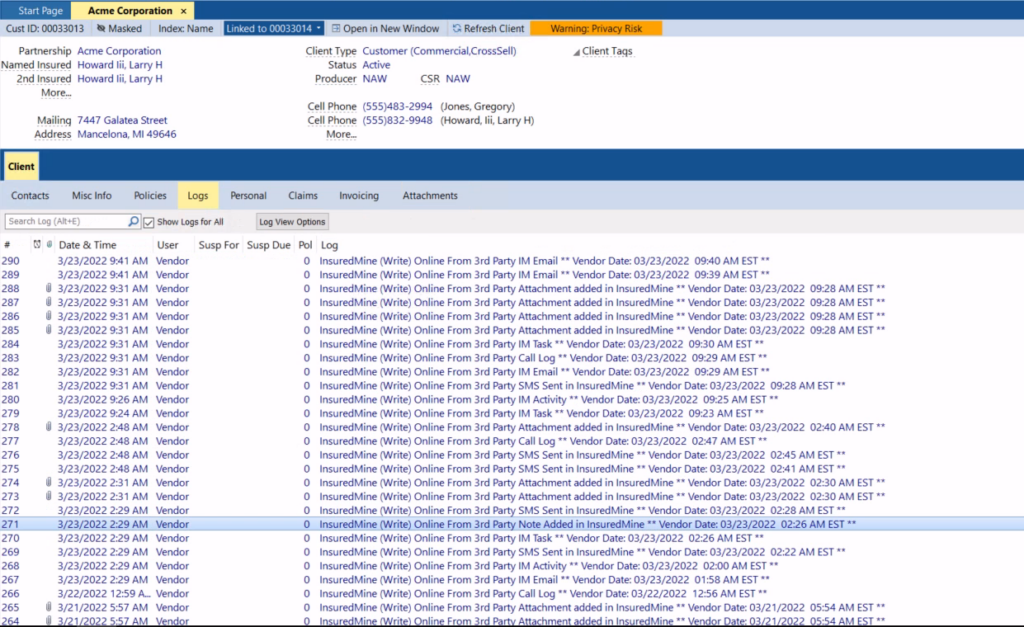Click the paperclip icon on log row 288

click(x=49, y=288)
